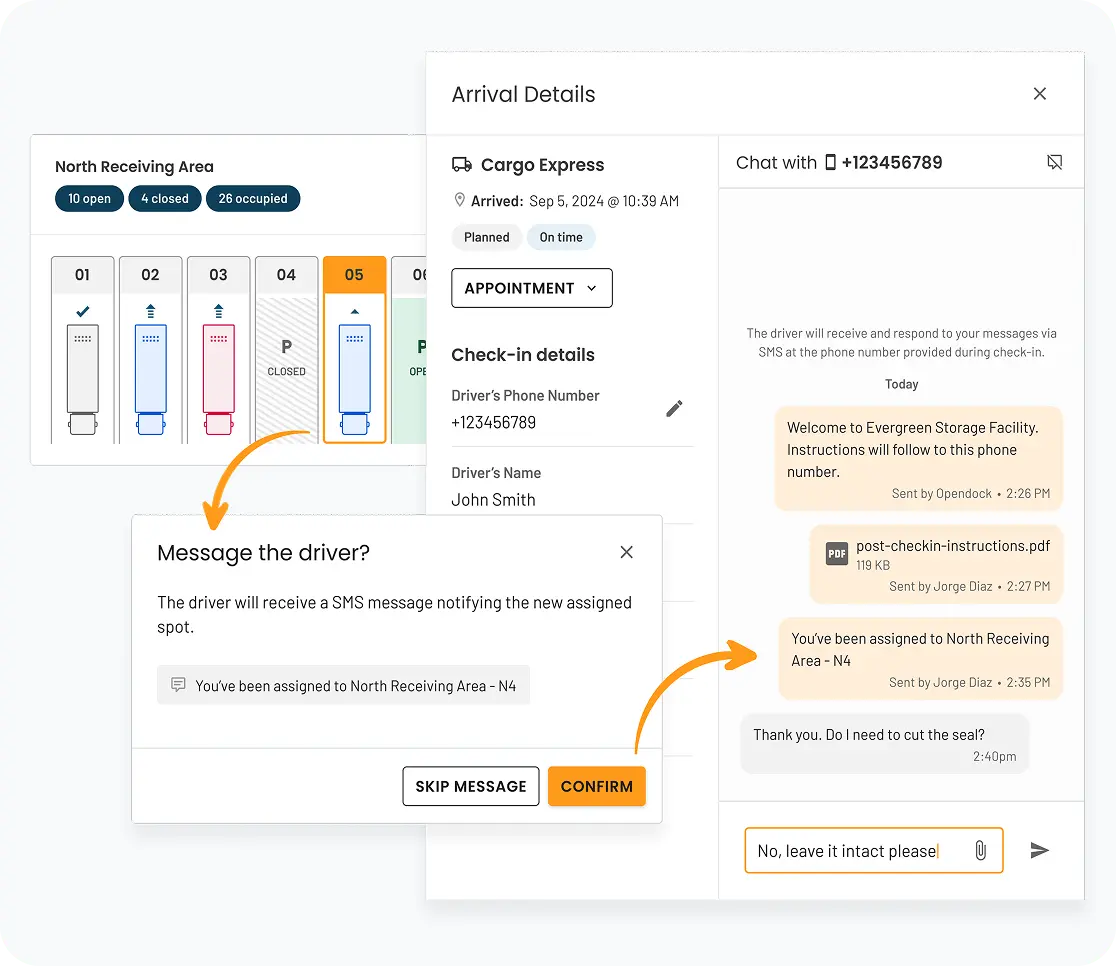Image resolution: width=1116 pixels, height=966 pixels.
Task: Click the paperclip attachment icon
Action: tap(980, 850)
